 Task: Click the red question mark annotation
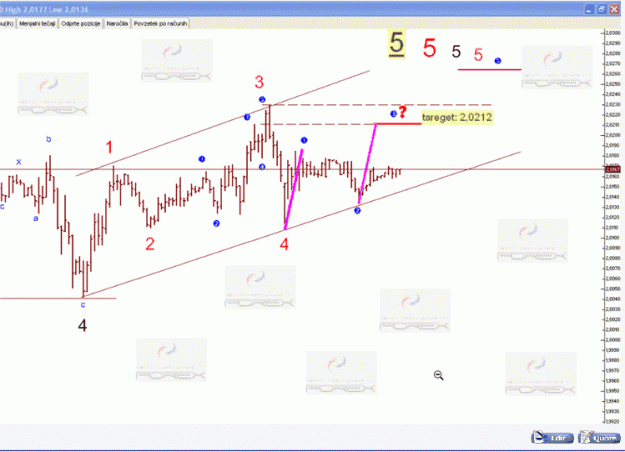403,112
